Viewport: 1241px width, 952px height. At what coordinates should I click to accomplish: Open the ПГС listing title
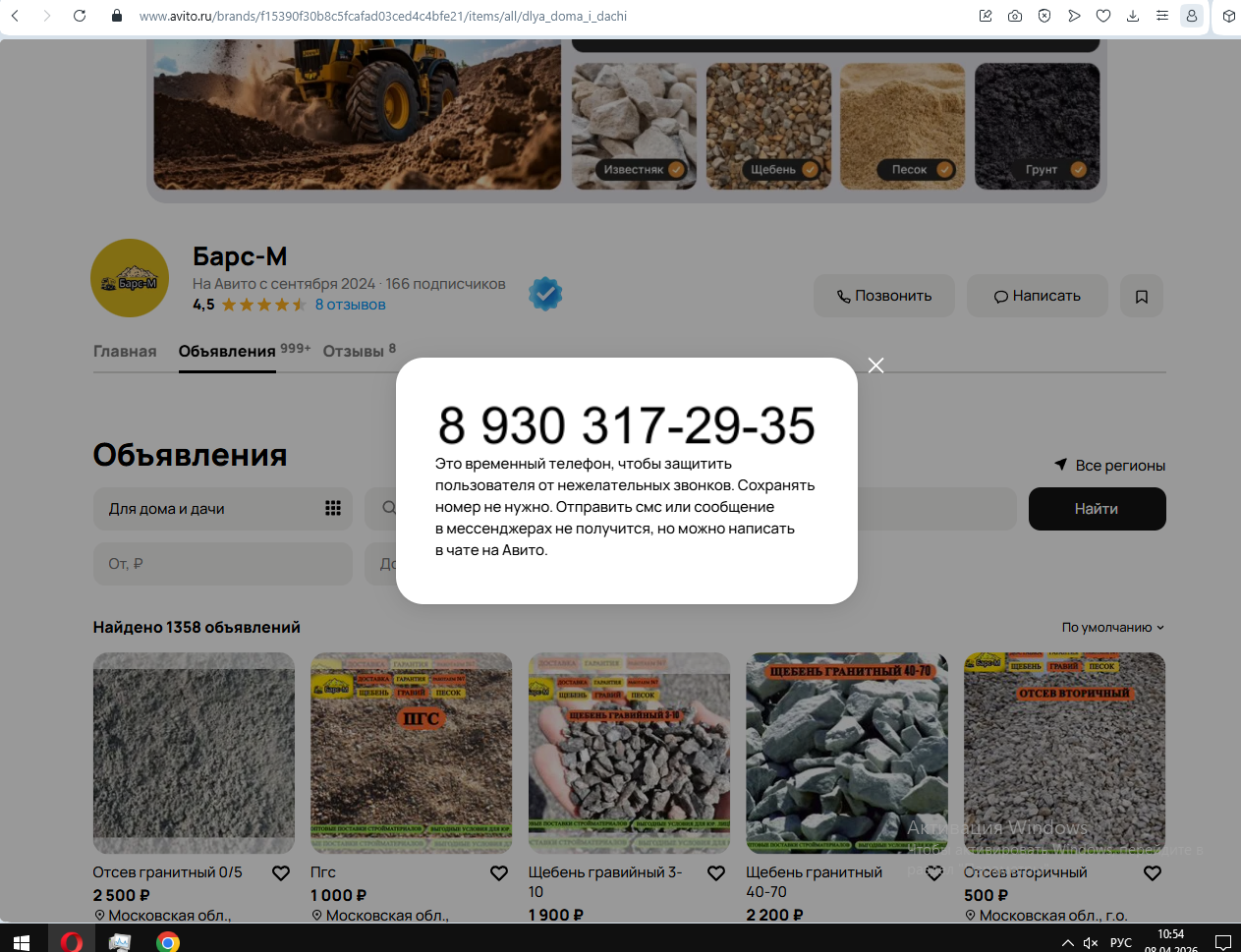323,872
